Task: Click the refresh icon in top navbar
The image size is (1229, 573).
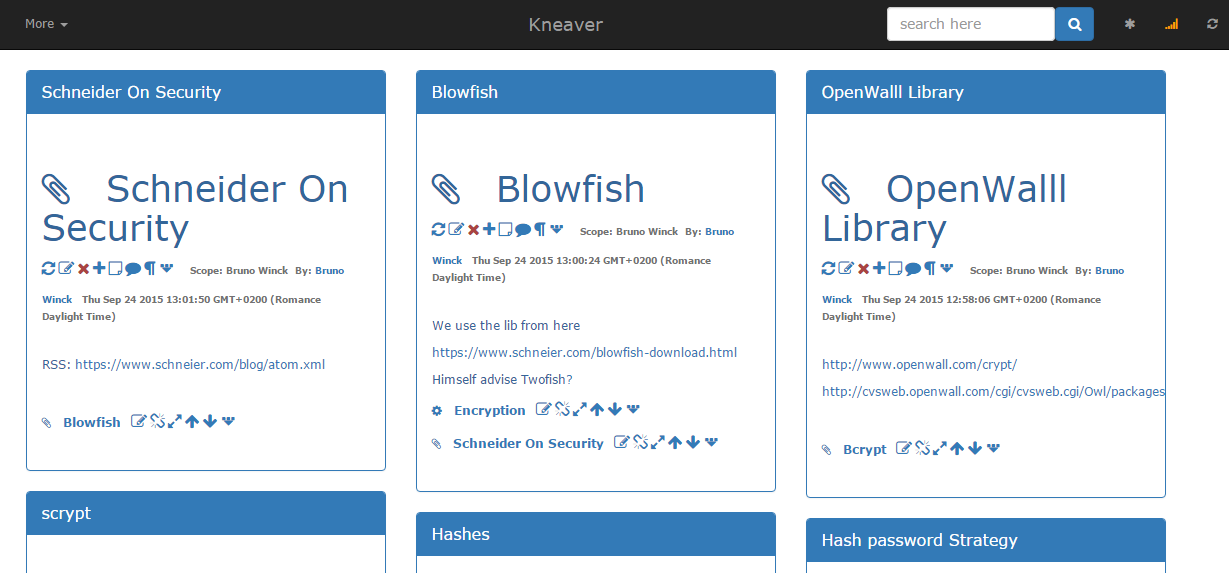Action: point(1212,24)
